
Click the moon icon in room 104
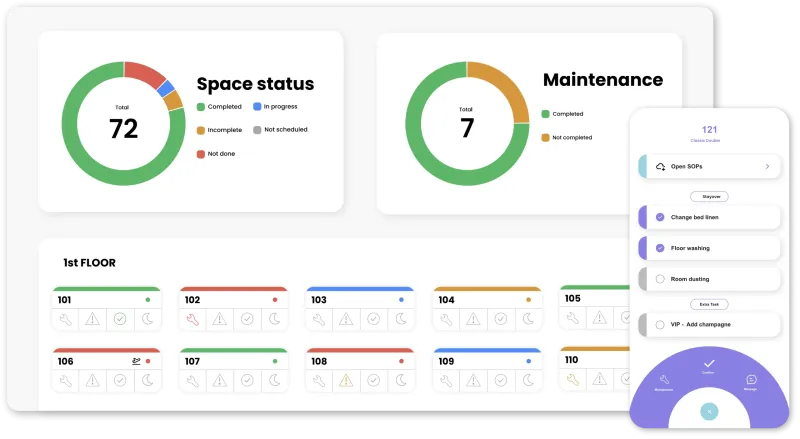[x=528, y=319]
